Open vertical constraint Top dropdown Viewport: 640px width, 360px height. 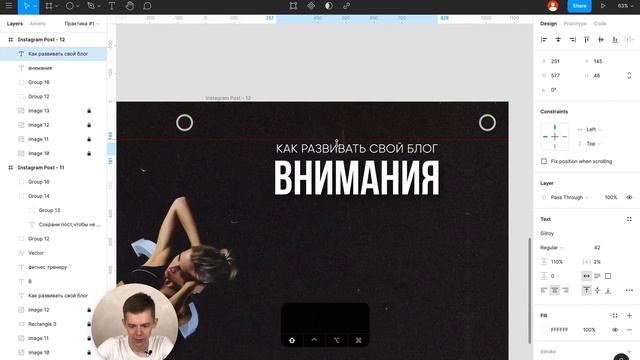[593, 144]
